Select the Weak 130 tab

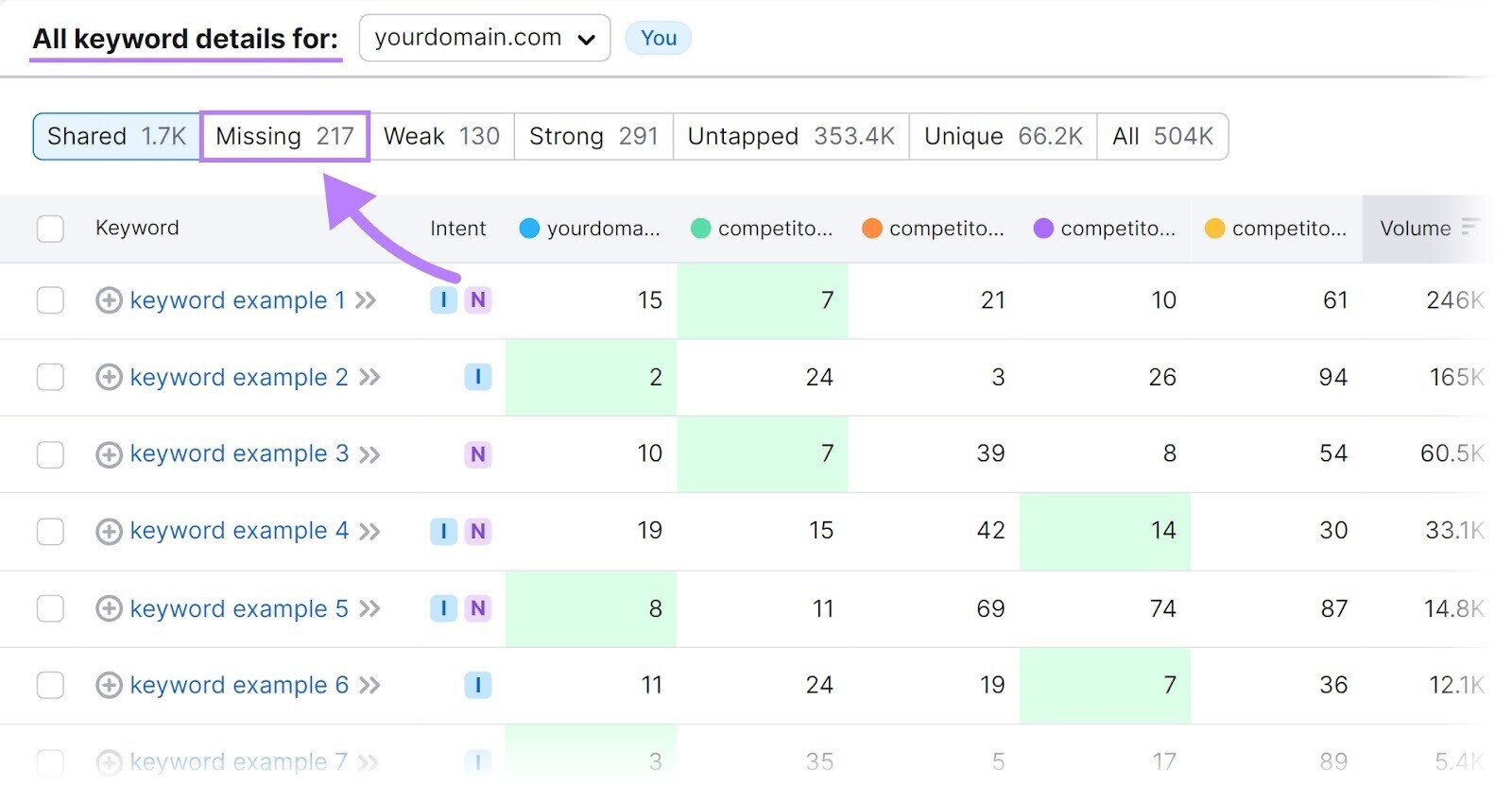441,137
